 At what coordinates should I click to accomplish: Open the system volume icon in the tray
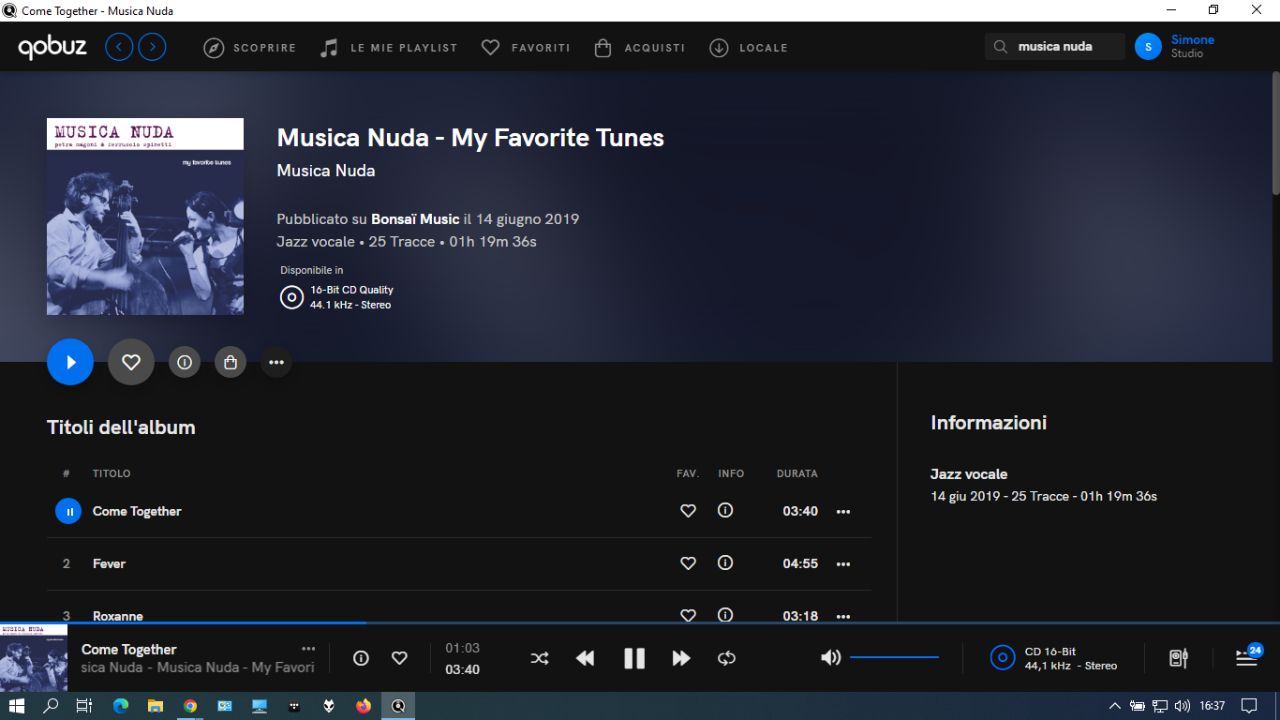point(1182,706)
